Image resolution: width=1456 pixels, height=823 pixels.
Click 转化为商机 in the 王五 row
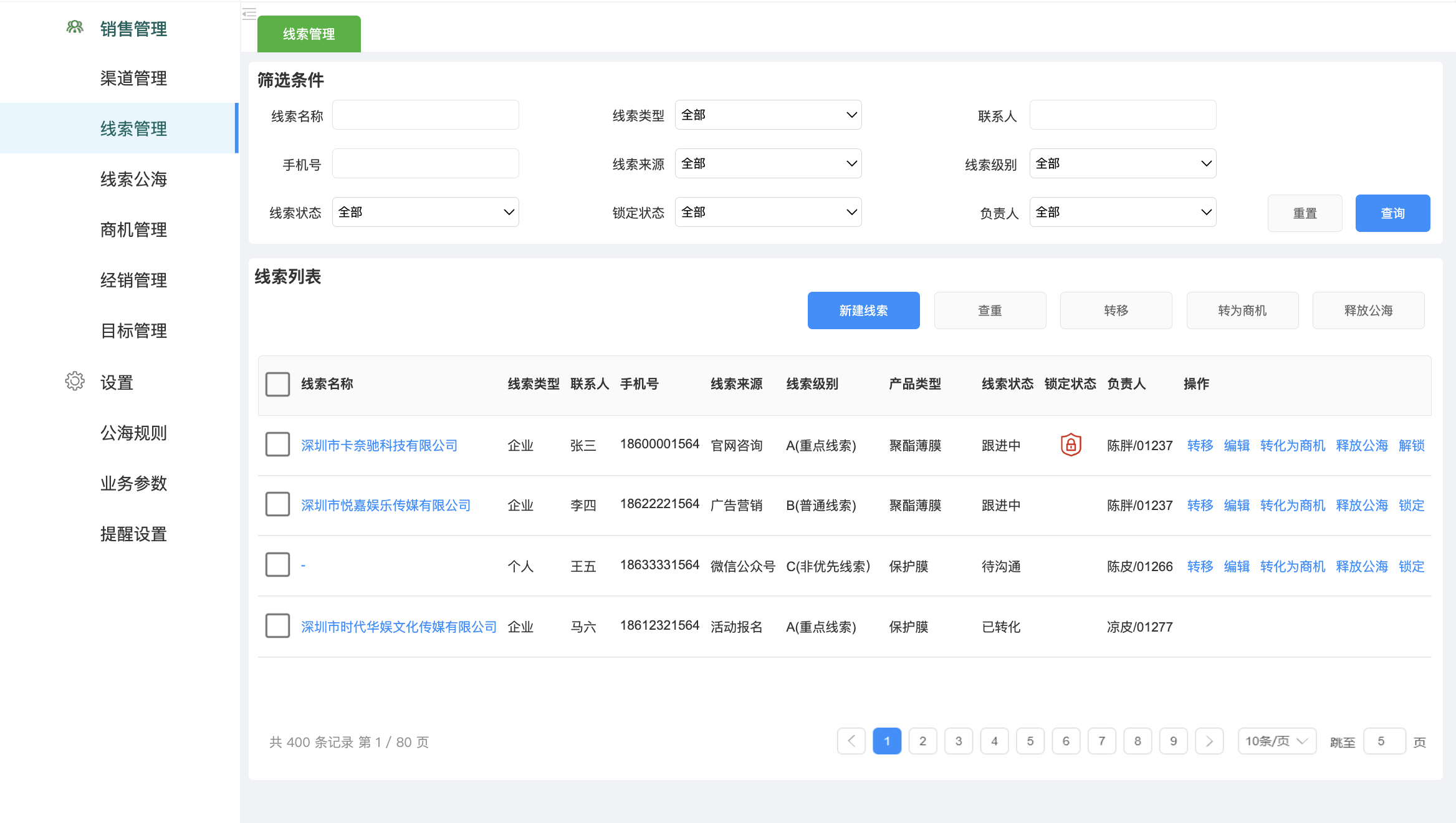coord(1293,567)
